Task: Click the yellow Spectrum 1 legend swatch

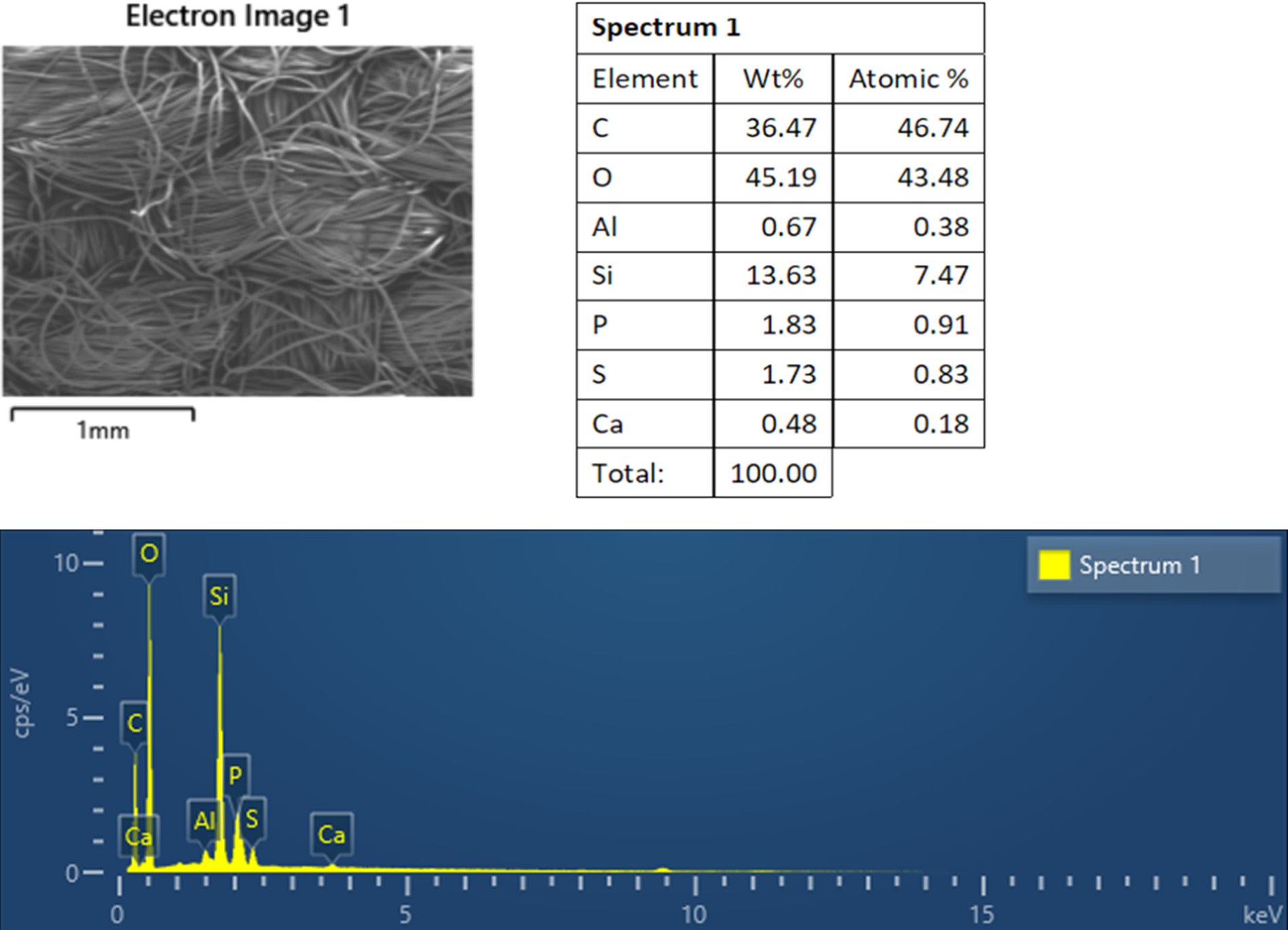Action: (1054, 565)
